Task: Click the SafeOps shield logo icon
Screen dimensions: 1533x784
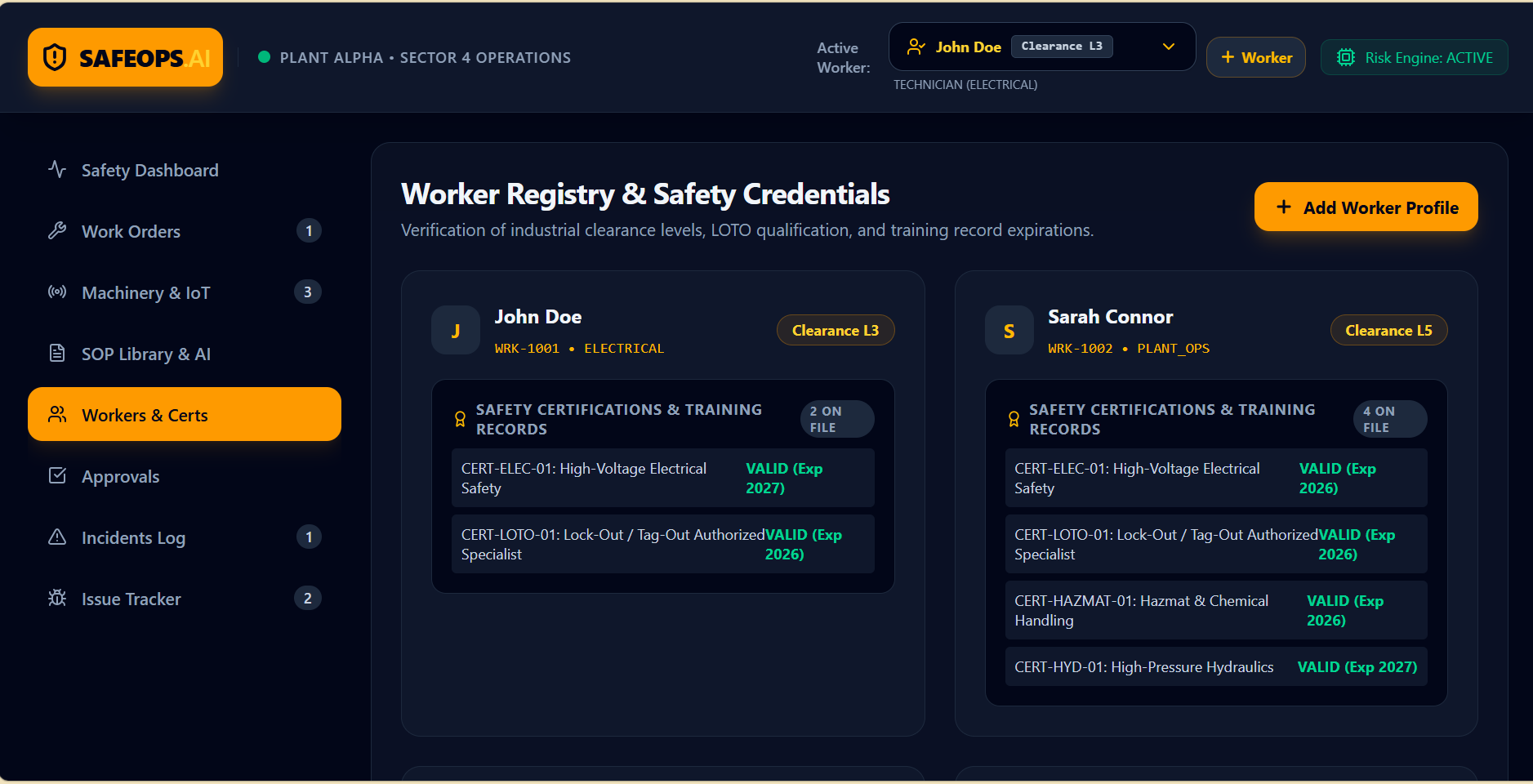Action: point(55,57)
